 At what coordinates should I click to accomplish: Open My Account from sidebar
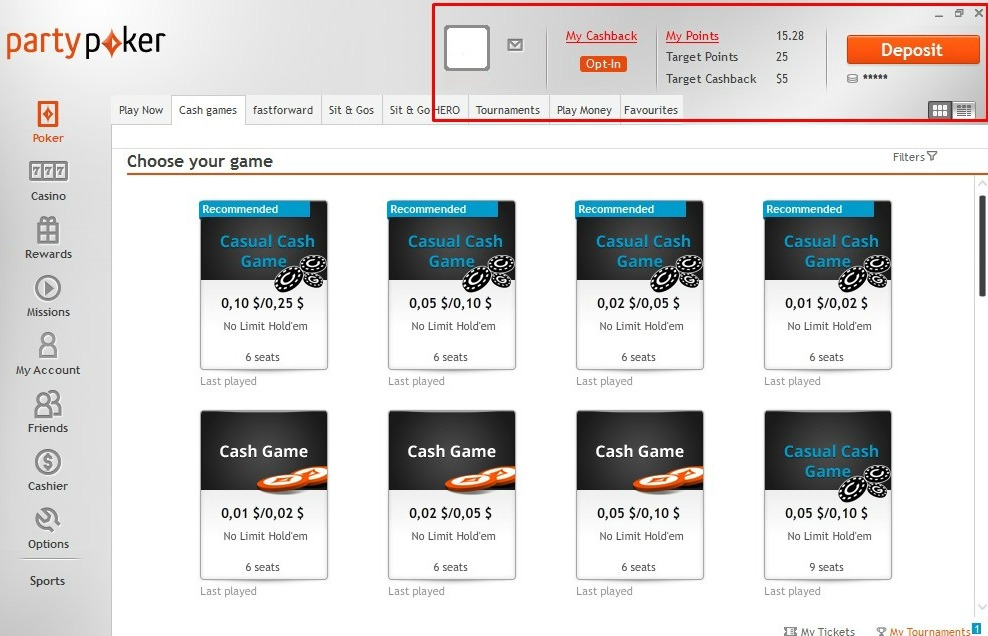pos(48,354)
